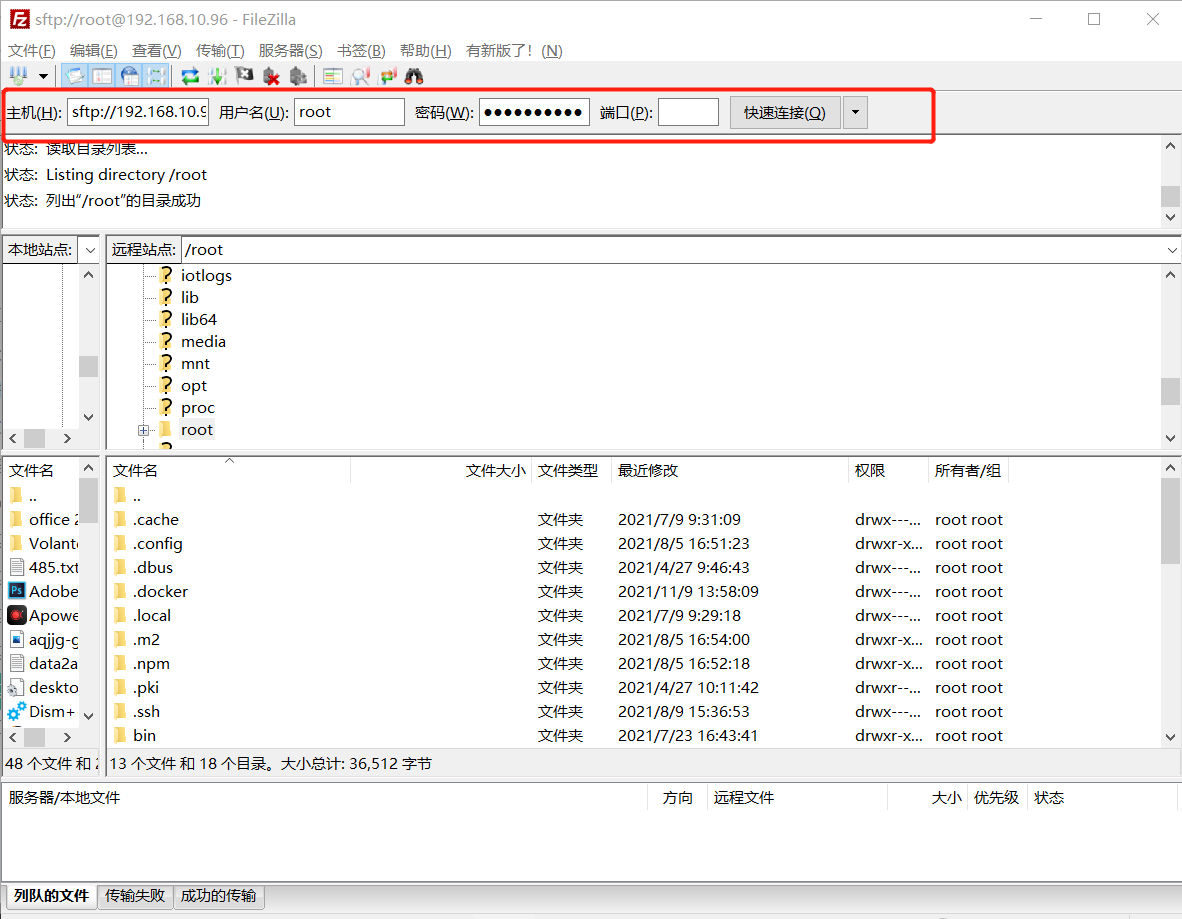The height and width of the screenshot is (919, 1182).
Task: Click the disconnect from server icon
Action: [x=271, y=76]
